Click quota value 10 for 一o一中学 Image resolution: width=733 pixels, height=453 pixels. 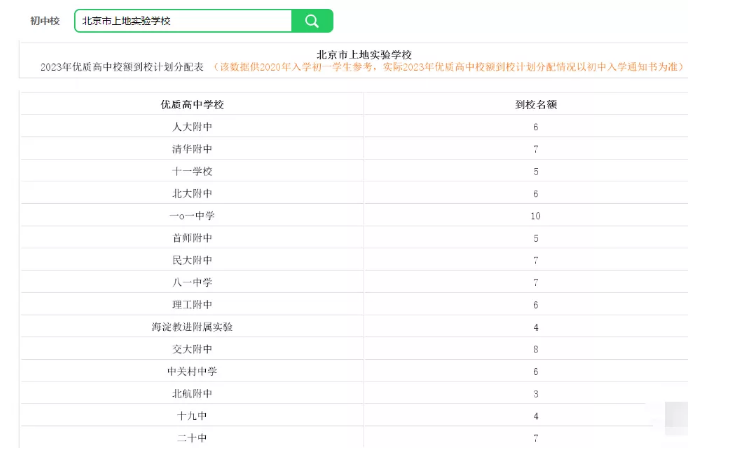click(x=536, y=216)
